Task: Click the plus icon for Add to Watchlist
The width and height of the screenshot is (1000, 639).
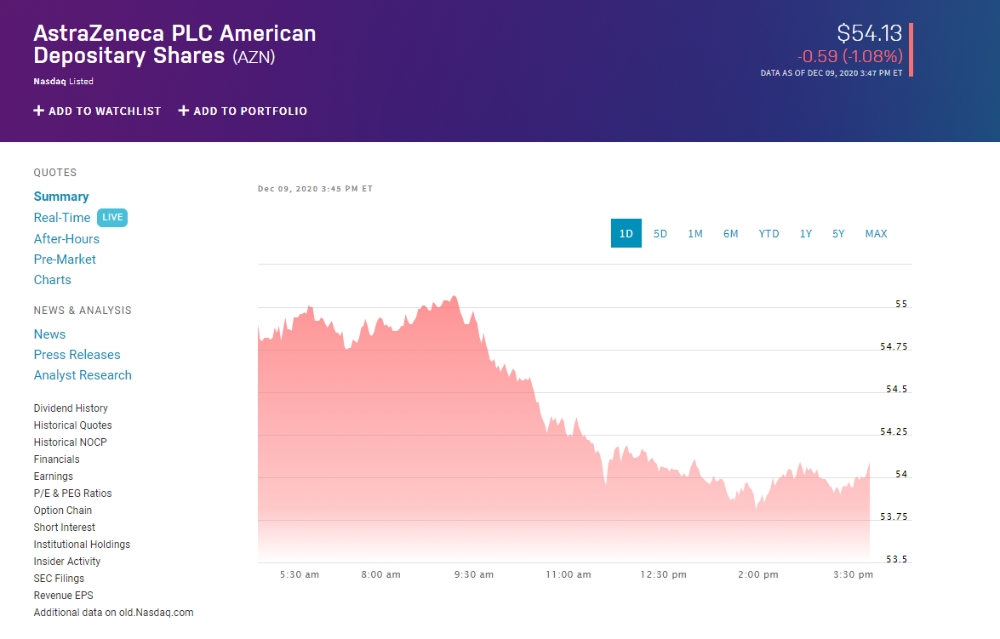Action: click(39, 111)
